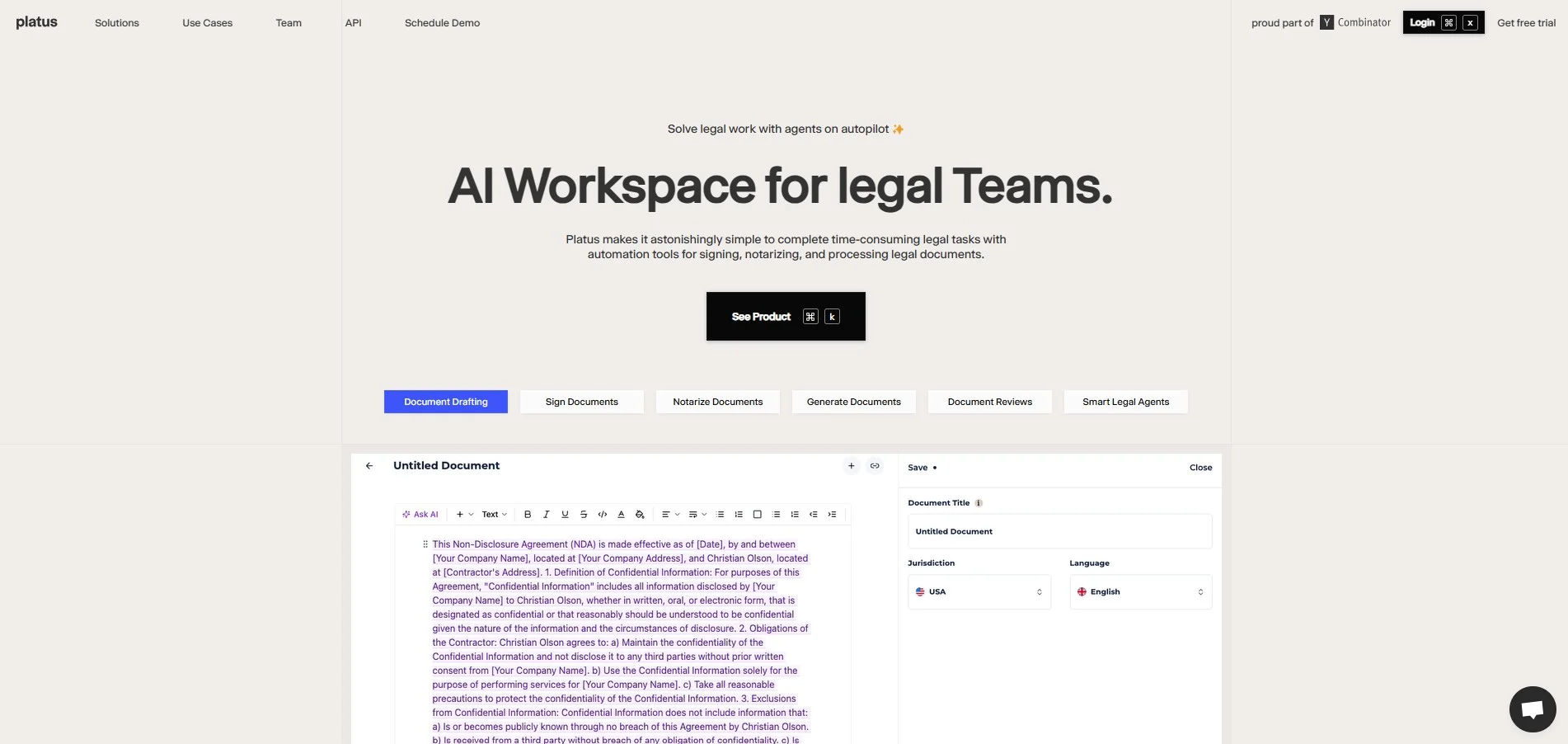Screen dimensions: 1568x744
Task: Insert inline code with the code icon
Action: pyautogui.click(x=603, y=515)
